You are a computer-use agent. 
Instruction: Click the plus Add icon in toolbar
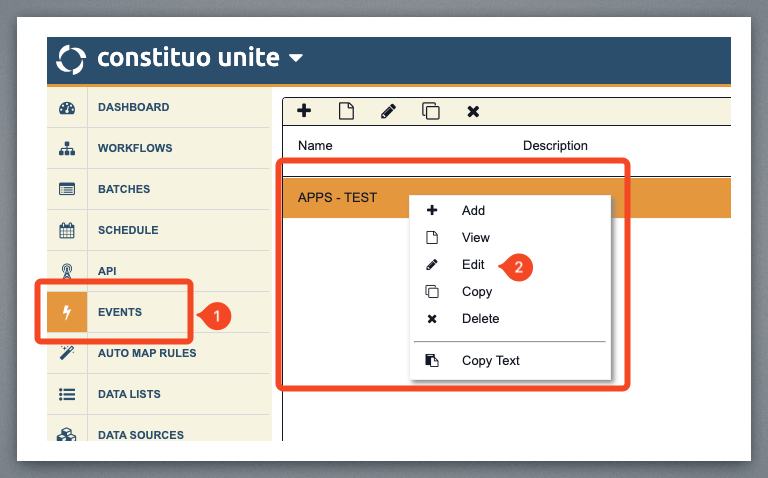point(304,111)
